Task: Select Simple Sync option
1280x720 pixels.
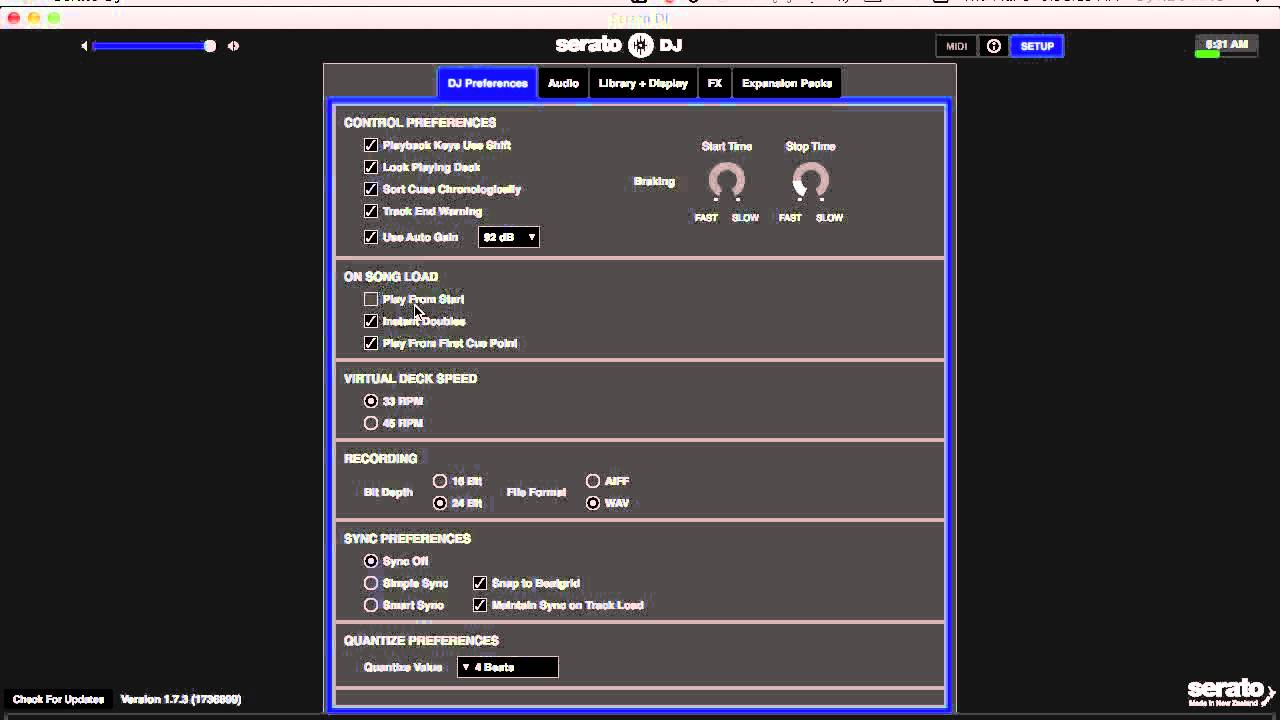Action: pos(371,584)
